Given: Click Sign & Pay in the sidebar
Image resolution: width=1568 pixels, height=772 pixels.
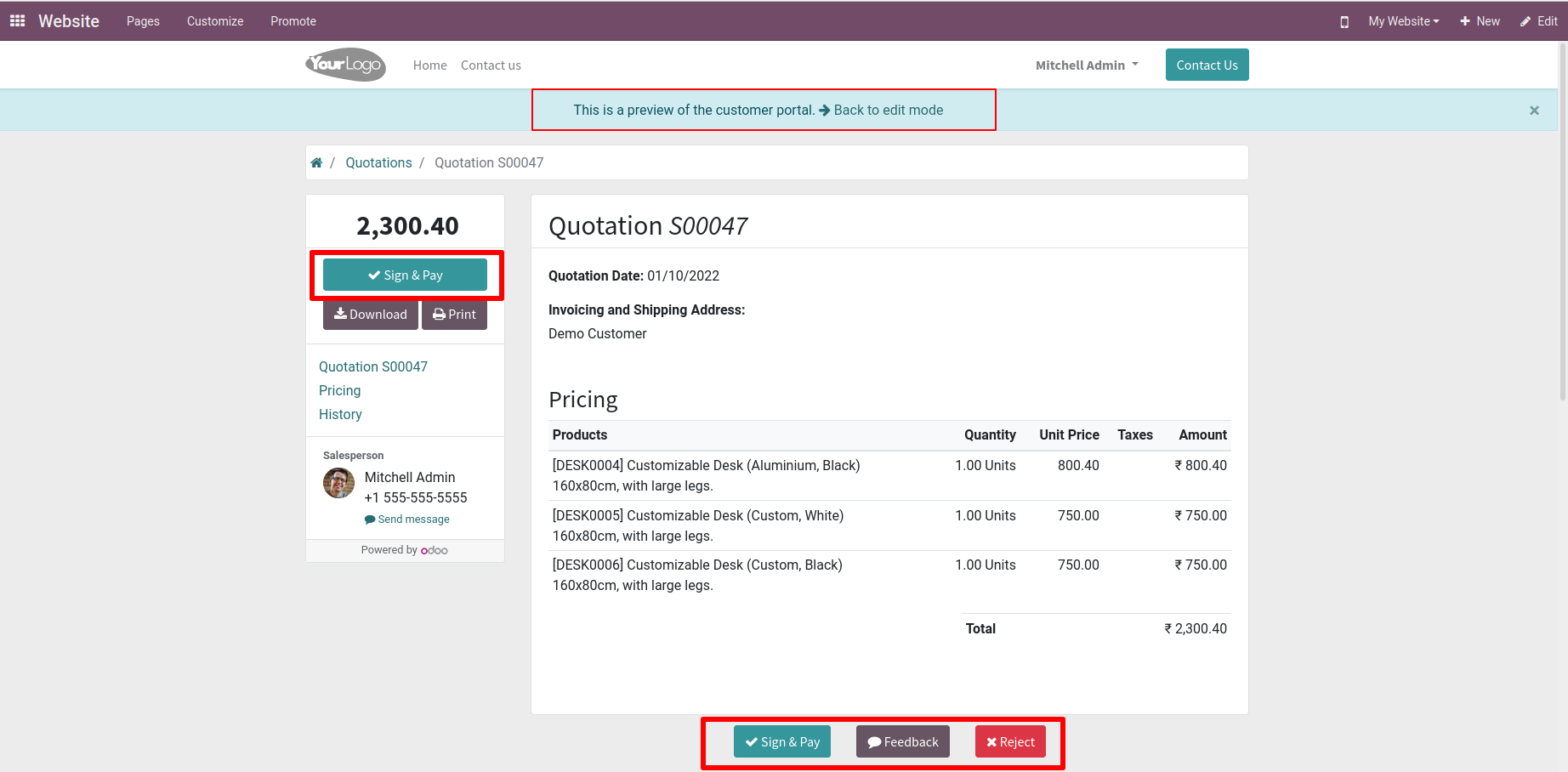Looking at the screenshot, I should [x=405, y=275].
